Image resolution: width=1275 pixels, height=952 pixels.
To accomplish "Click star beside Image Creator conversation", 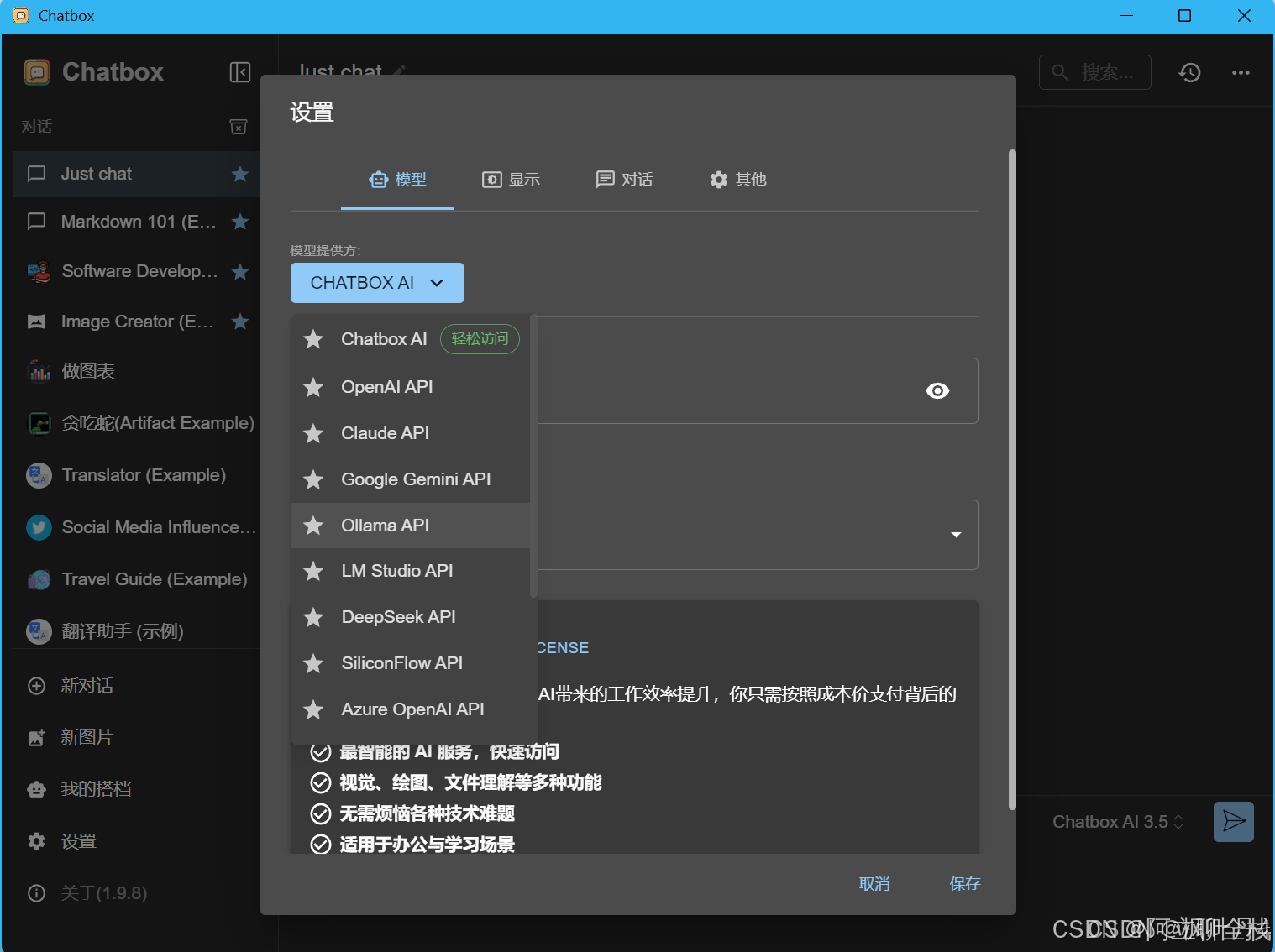I will [x=240, y=322].
